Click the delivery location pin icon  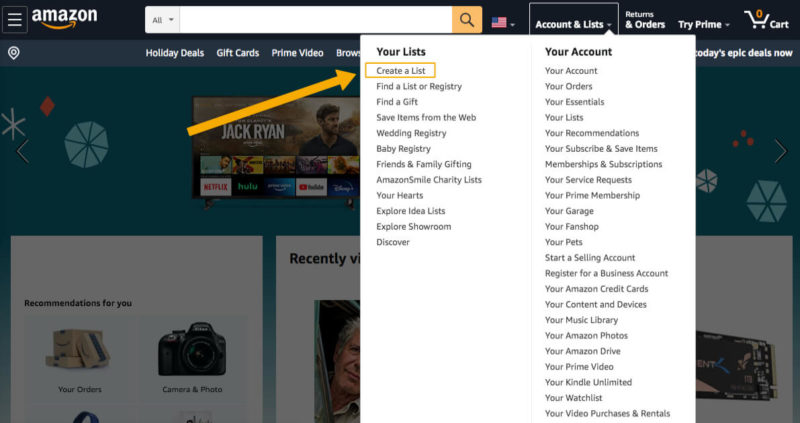point(14,53)
